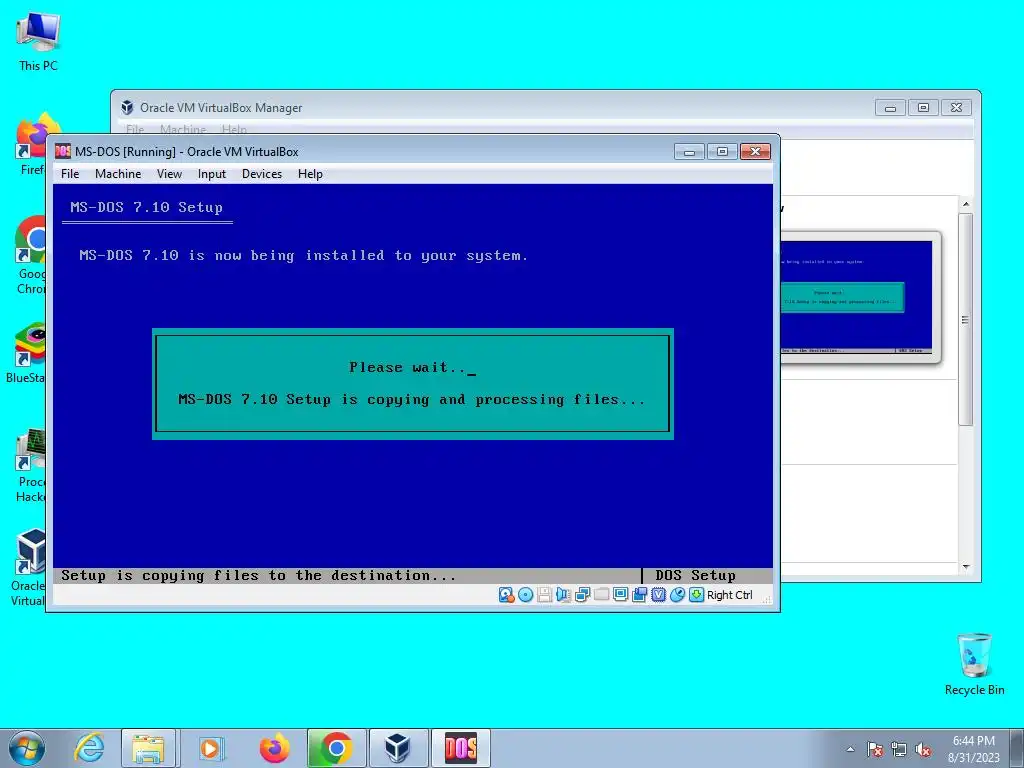
Task: Click the hard disk activity status icon
Action: click(506, 595)
